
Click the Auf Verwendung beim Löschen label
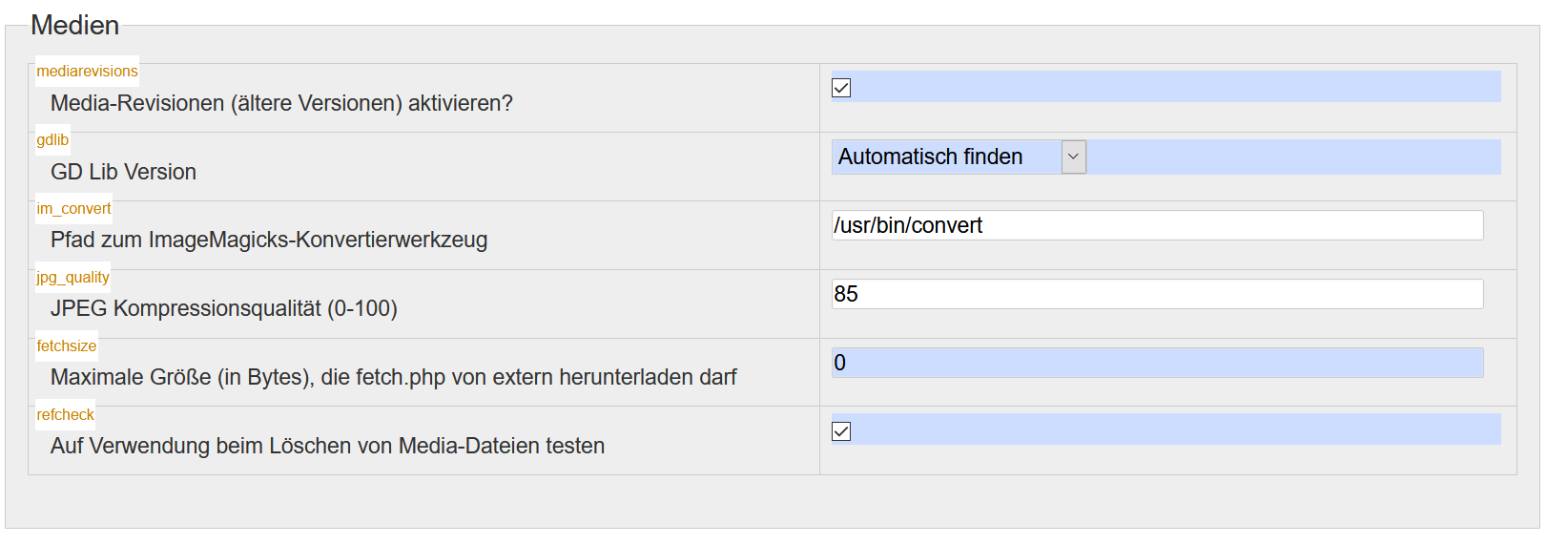click(327, 446)
